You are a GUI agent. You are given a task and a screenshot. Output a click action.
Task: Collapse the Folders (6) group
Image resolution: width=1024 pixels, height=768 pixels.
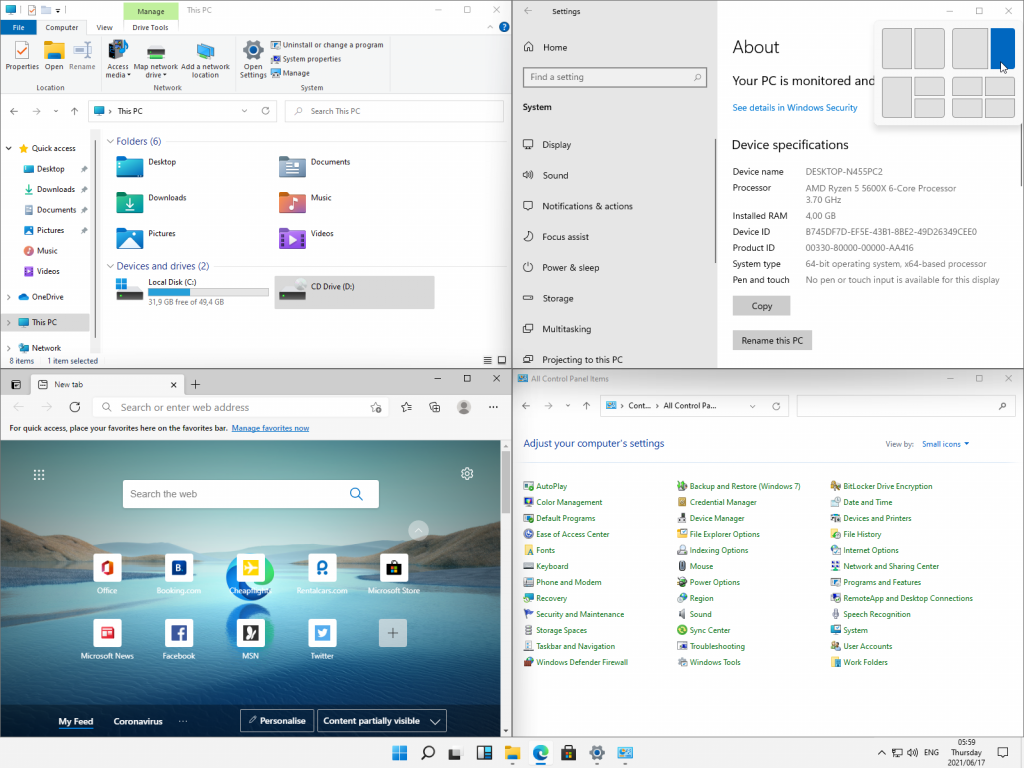[x=110, y=142]
